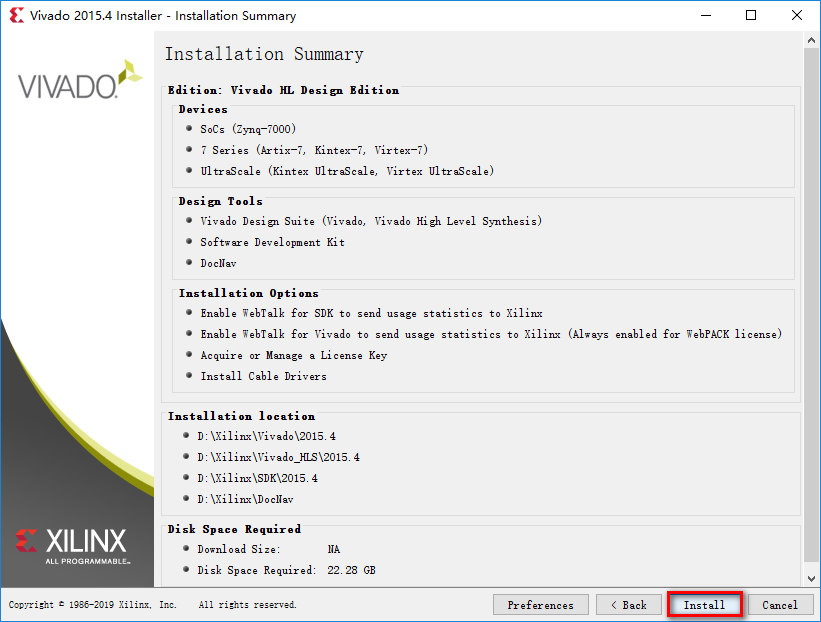Click the path D:\Xilinx\Vivado_HLS\2015.4

click(x=279, y=458)
